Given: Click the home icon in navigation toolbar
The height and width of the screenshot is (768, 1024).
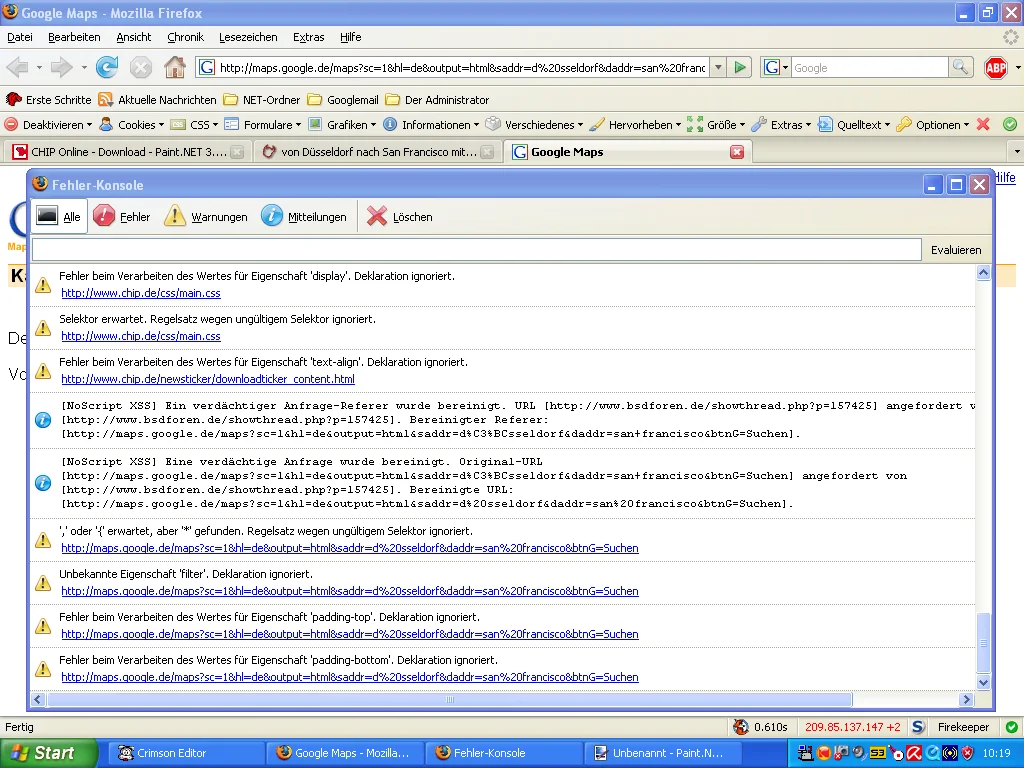Looking at the screenshot, I should click(x=174, y=67).
